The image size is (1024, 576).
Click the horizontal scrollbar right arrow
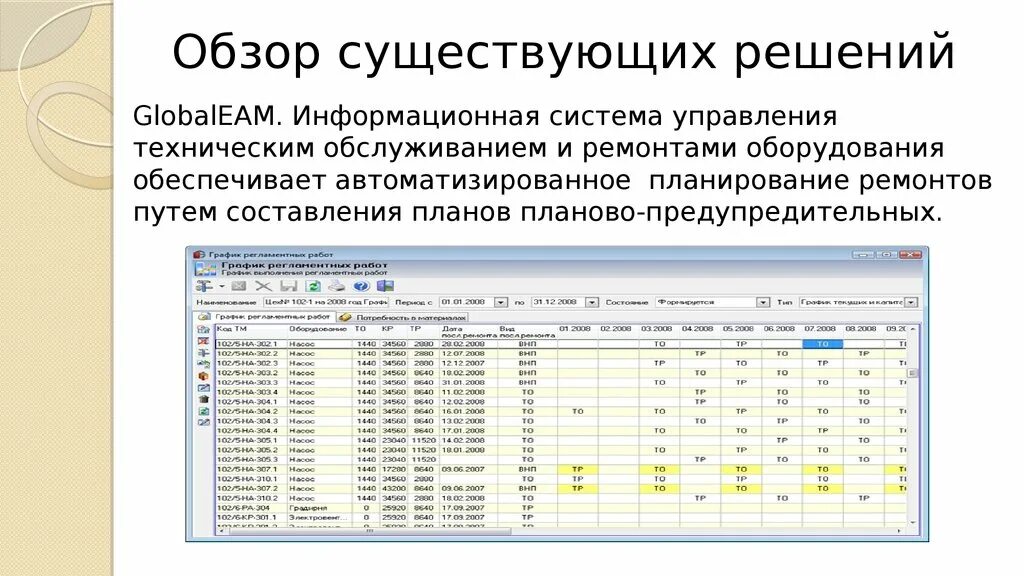tap(900, 531)
